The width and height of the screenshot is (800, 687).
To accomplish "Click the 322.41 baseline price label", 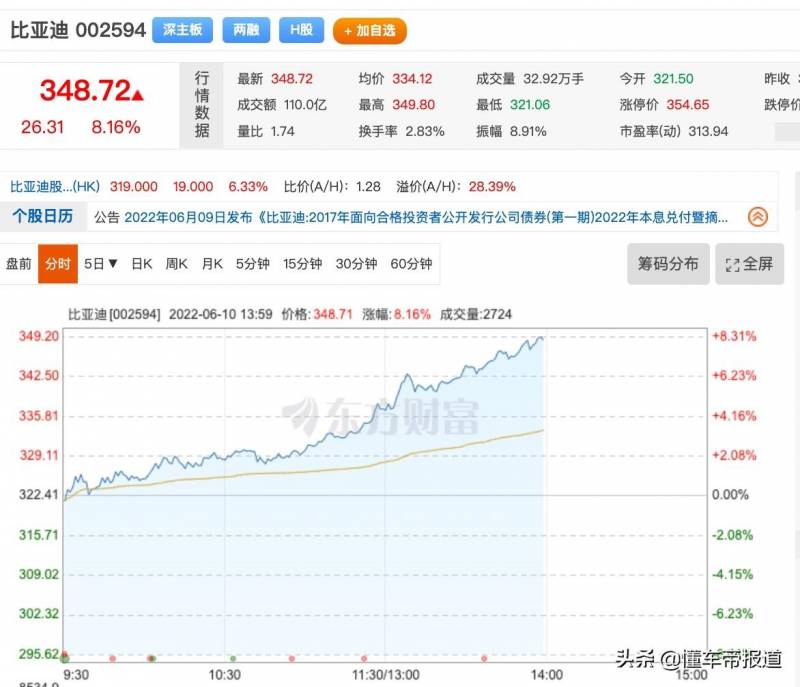I will [x=39, y=494].
